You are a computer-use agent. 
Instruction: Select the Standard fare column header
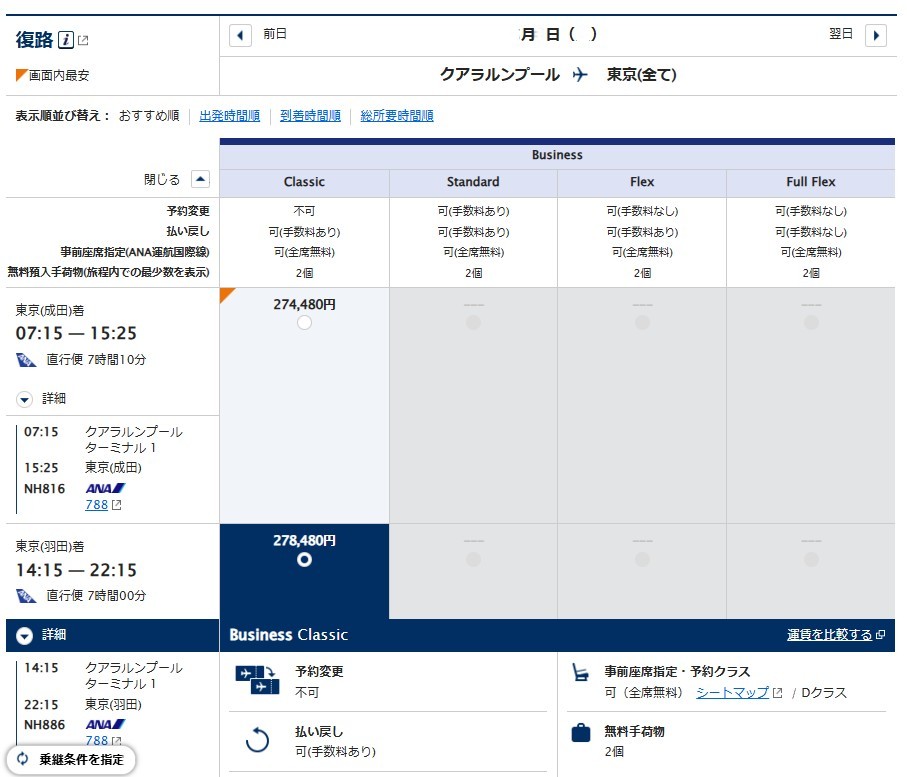(473, 182)
